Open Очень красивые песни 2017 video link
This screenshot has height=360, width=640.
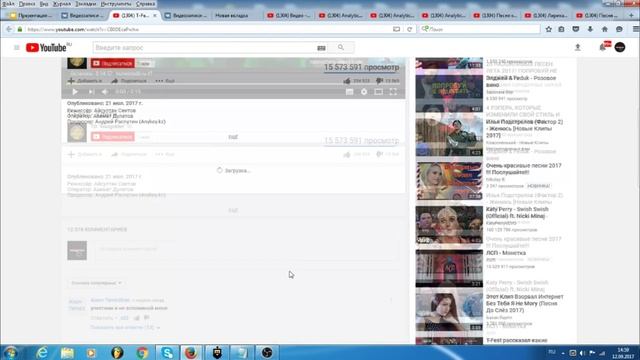(x=523, y=169)
